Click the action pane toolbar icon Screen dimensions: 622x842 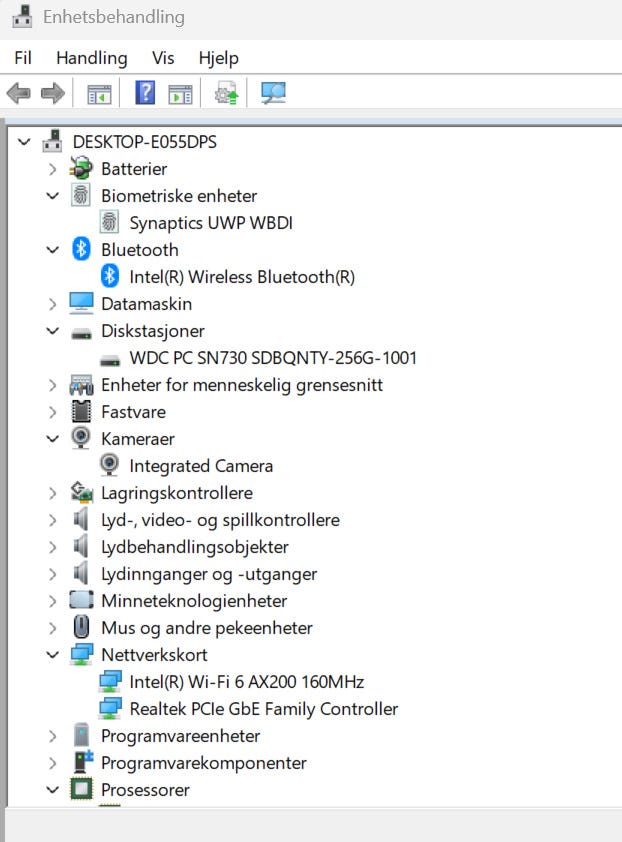[x=180, y=94]
